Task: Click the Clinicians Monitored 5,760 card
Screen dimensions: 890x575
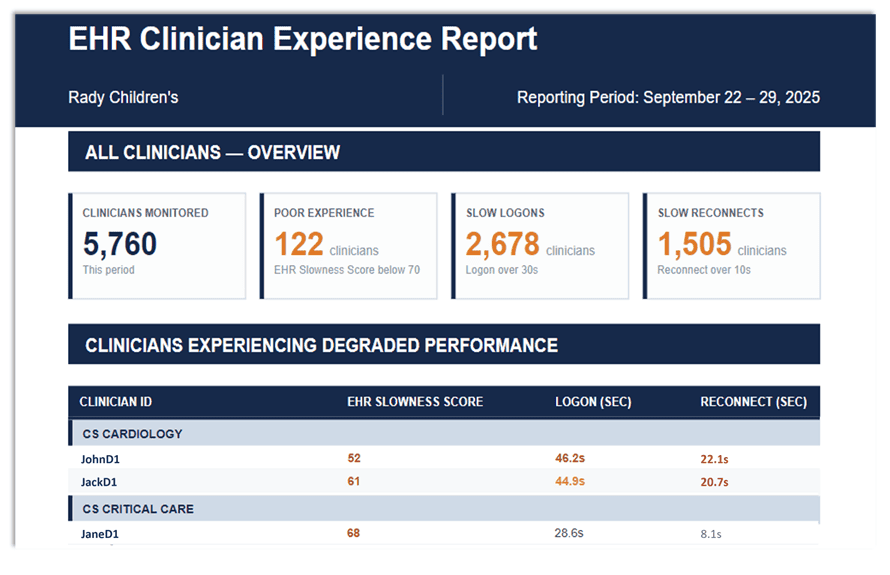Action: (157, 246)
